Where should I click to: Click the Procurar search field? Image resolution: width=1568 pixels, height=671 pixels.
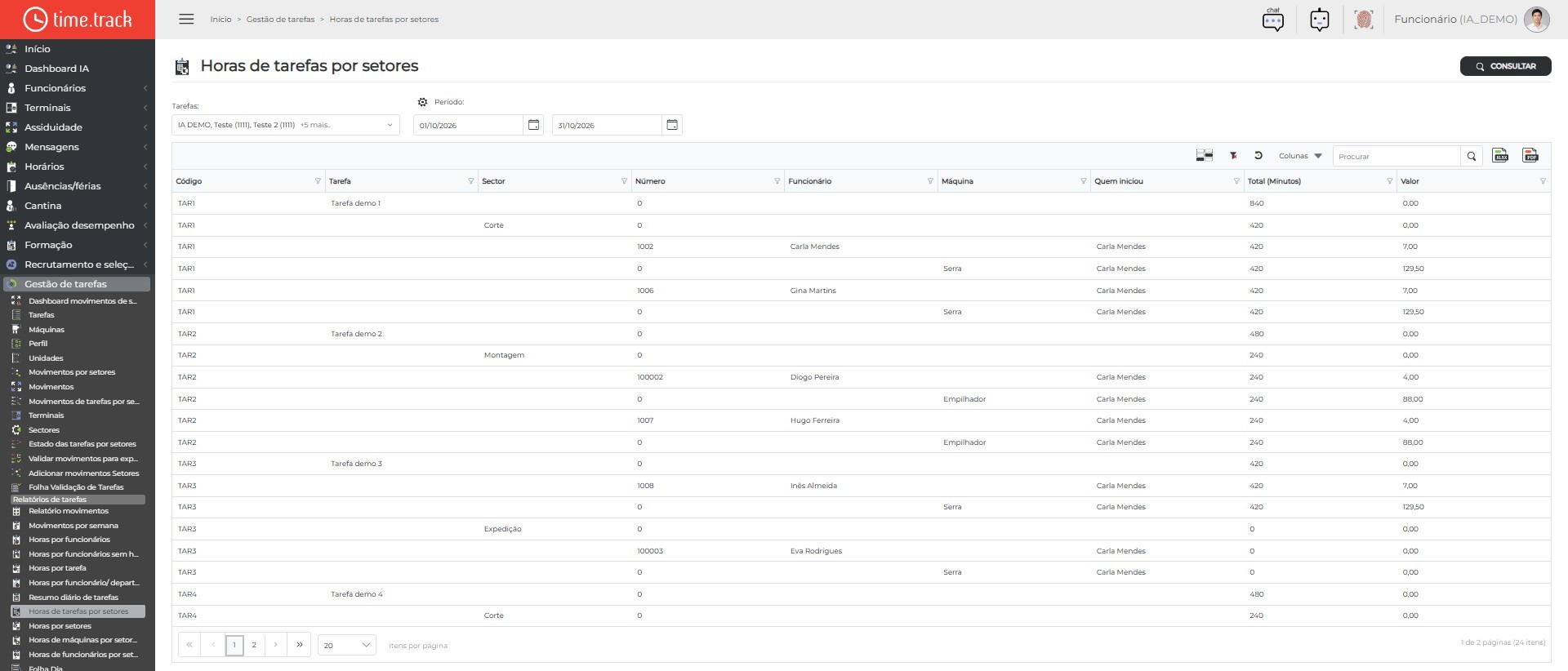point(1396,156)
